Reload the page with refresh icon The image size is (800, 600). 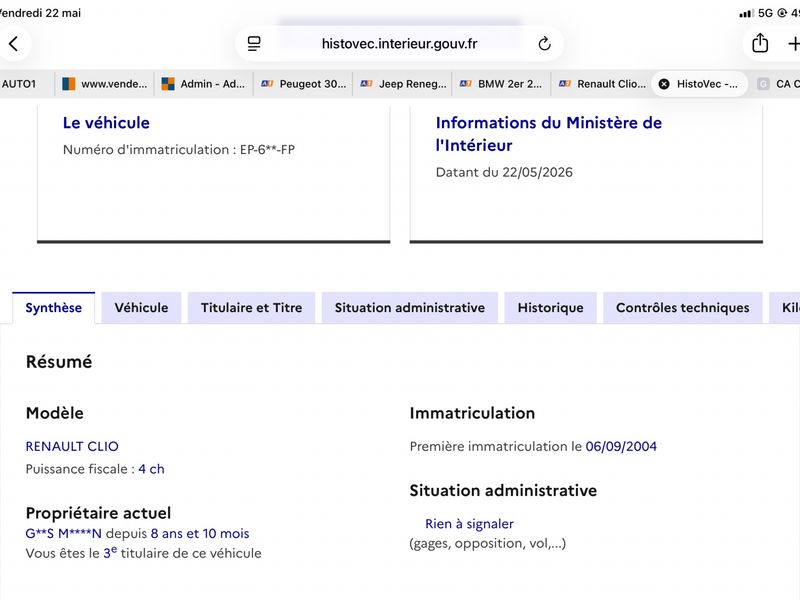[544, 44]
